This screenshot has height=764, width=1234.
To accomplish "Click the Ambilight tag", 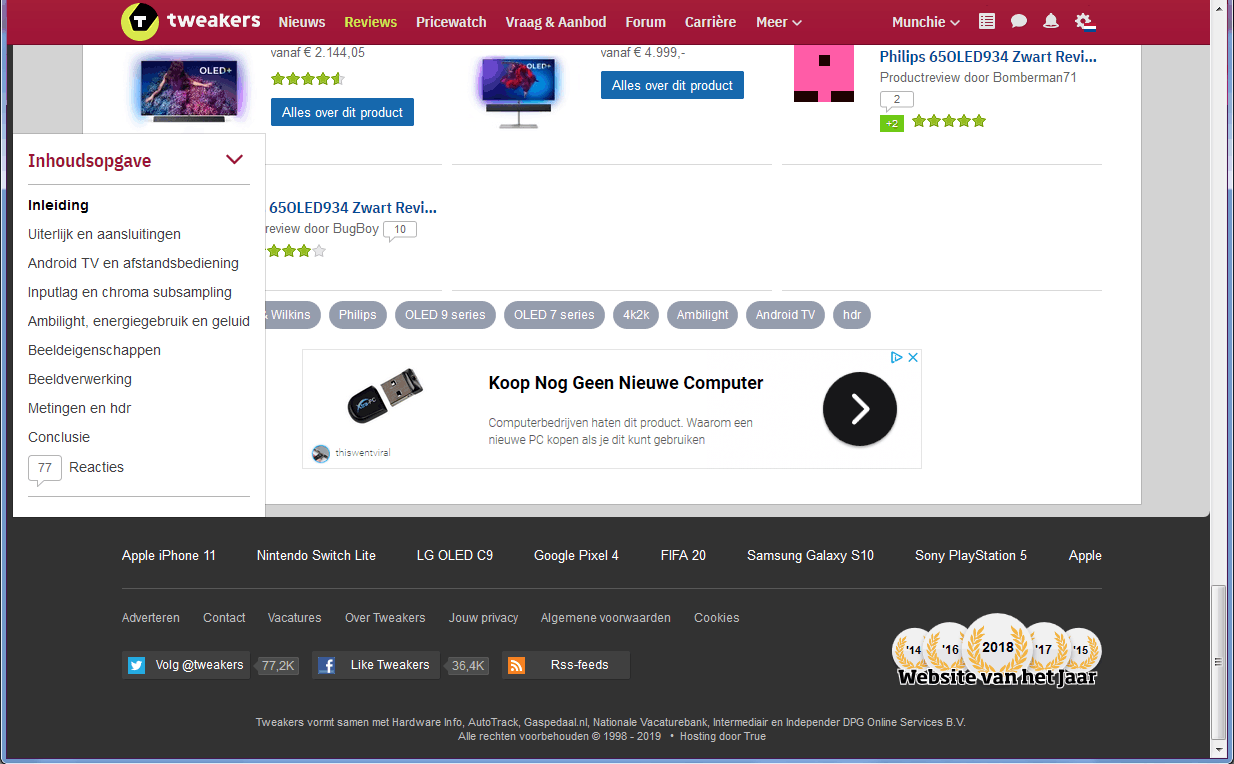I will tap(702, 315).
